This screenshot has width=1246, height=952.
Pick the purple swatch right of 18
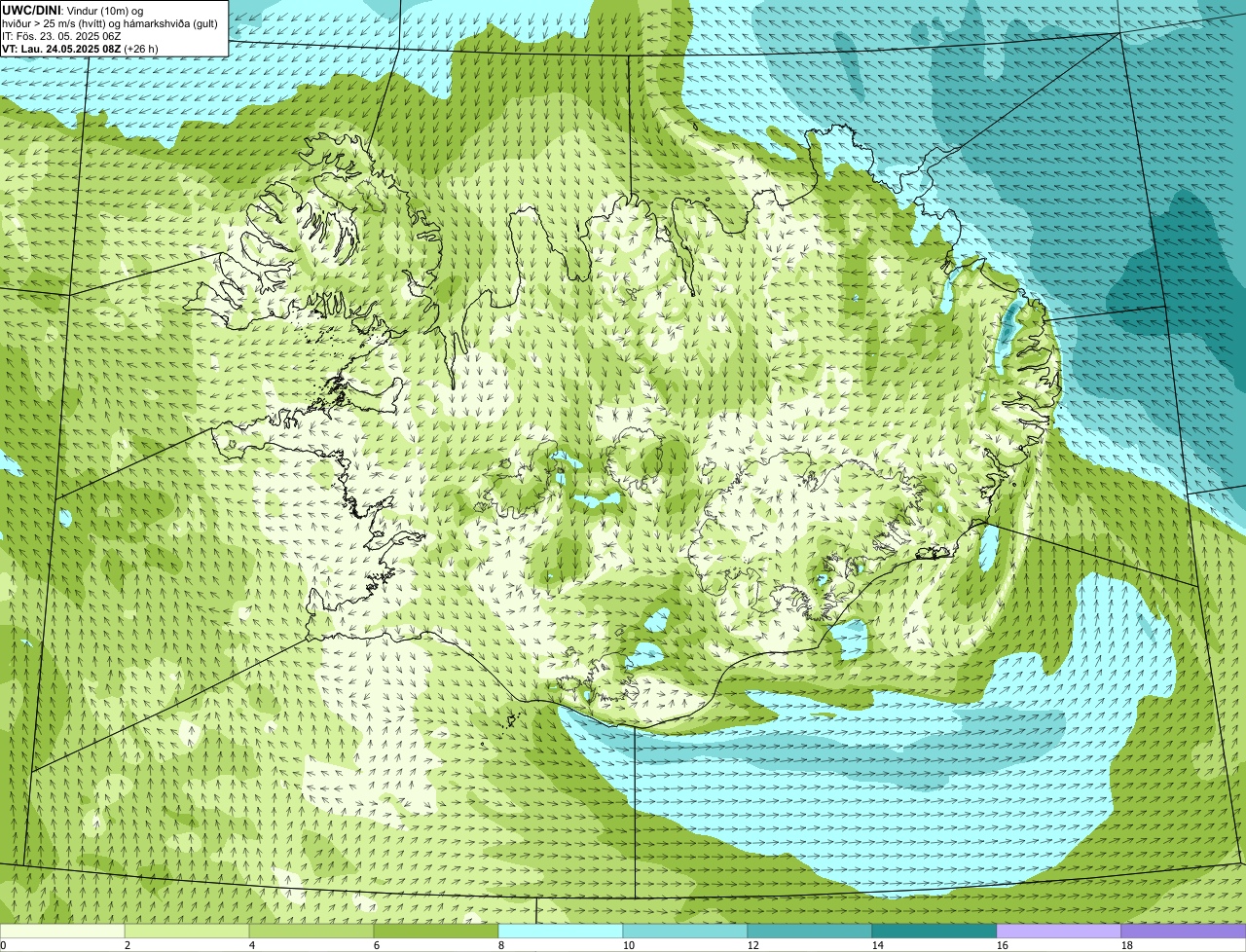(1184, 931)
